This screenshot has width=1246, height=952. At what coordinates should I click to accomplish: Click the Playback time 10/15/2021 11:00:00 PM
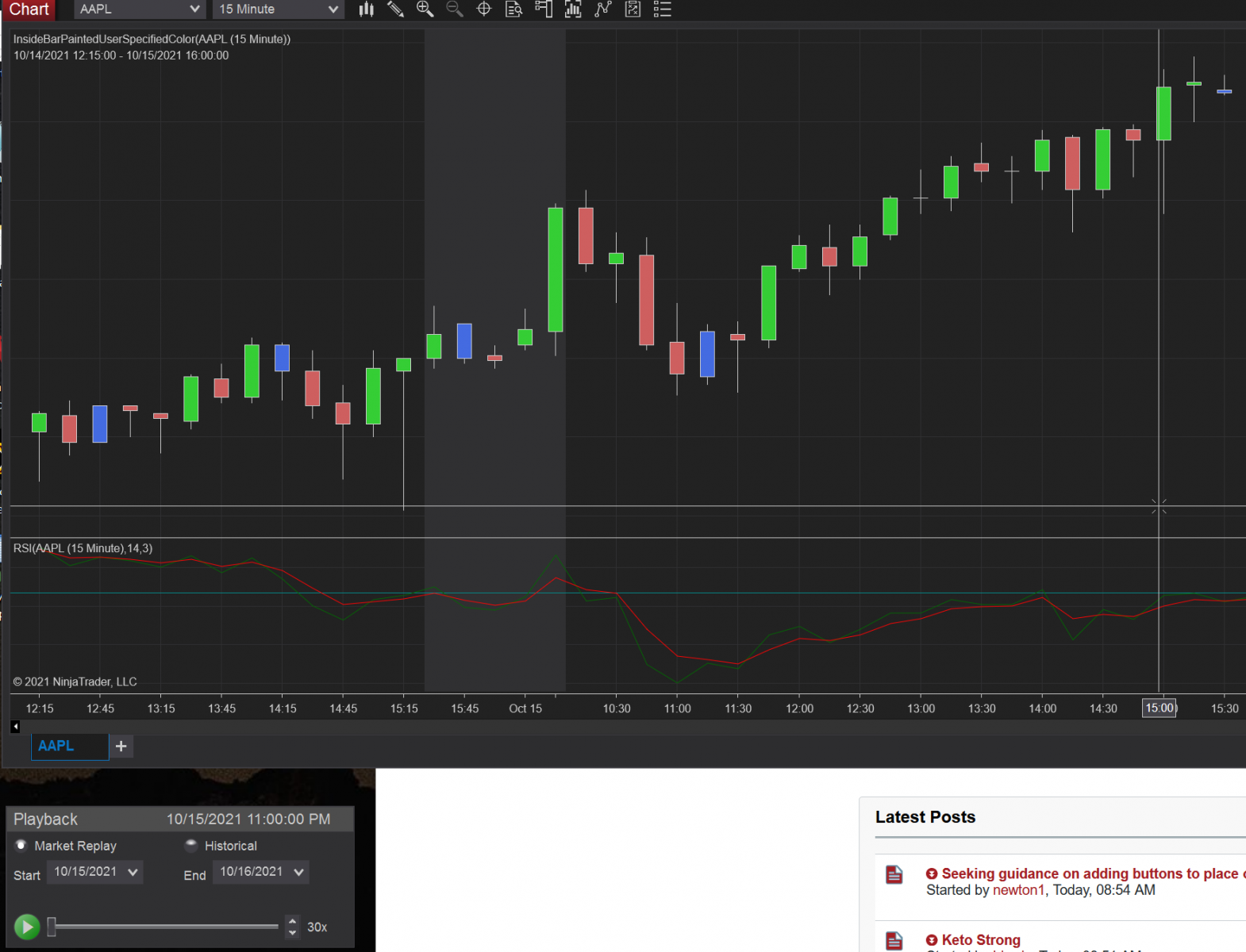tap(248, 819)
